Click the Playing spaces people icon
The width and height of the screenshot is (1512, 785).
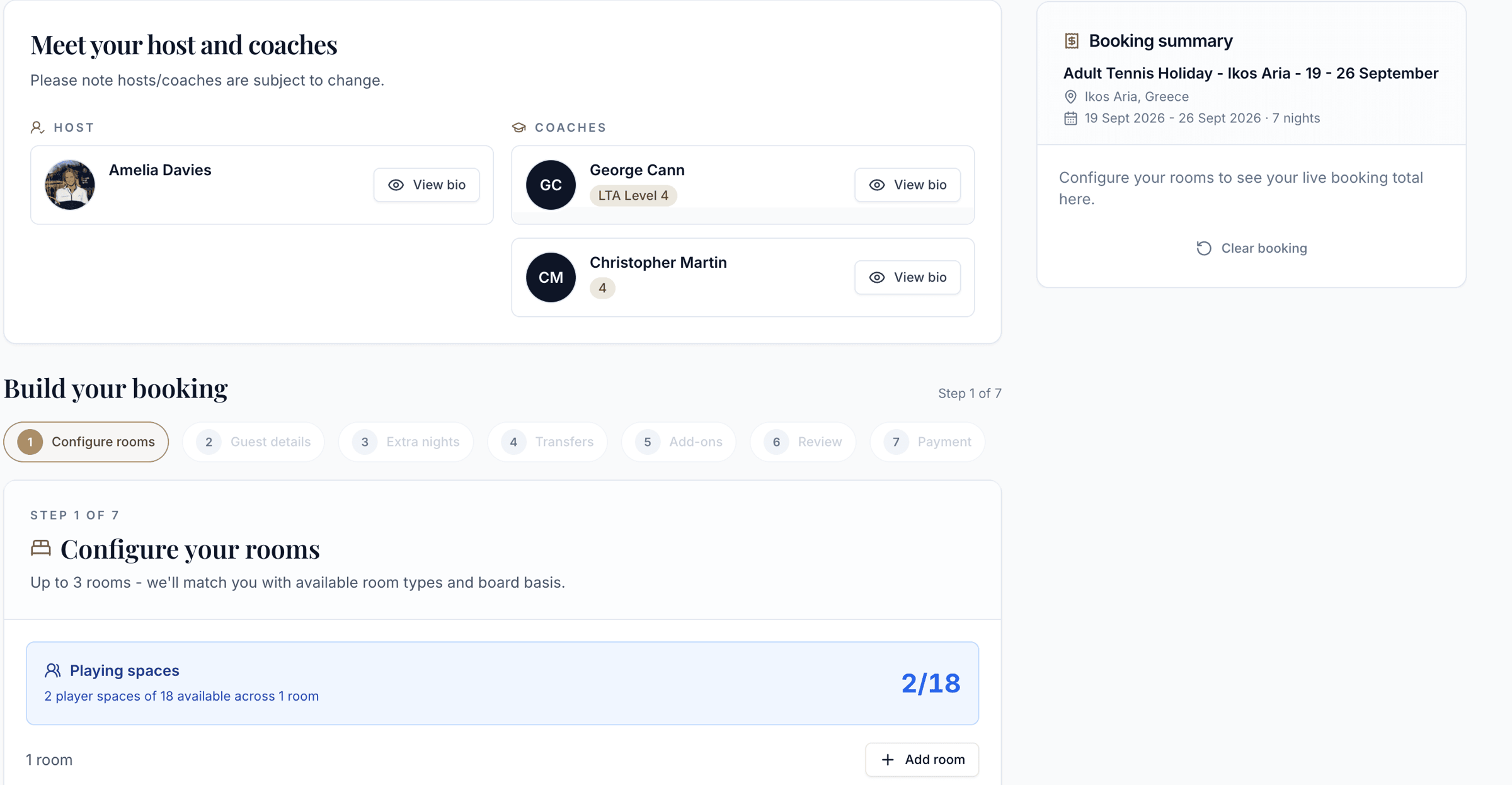53,670
